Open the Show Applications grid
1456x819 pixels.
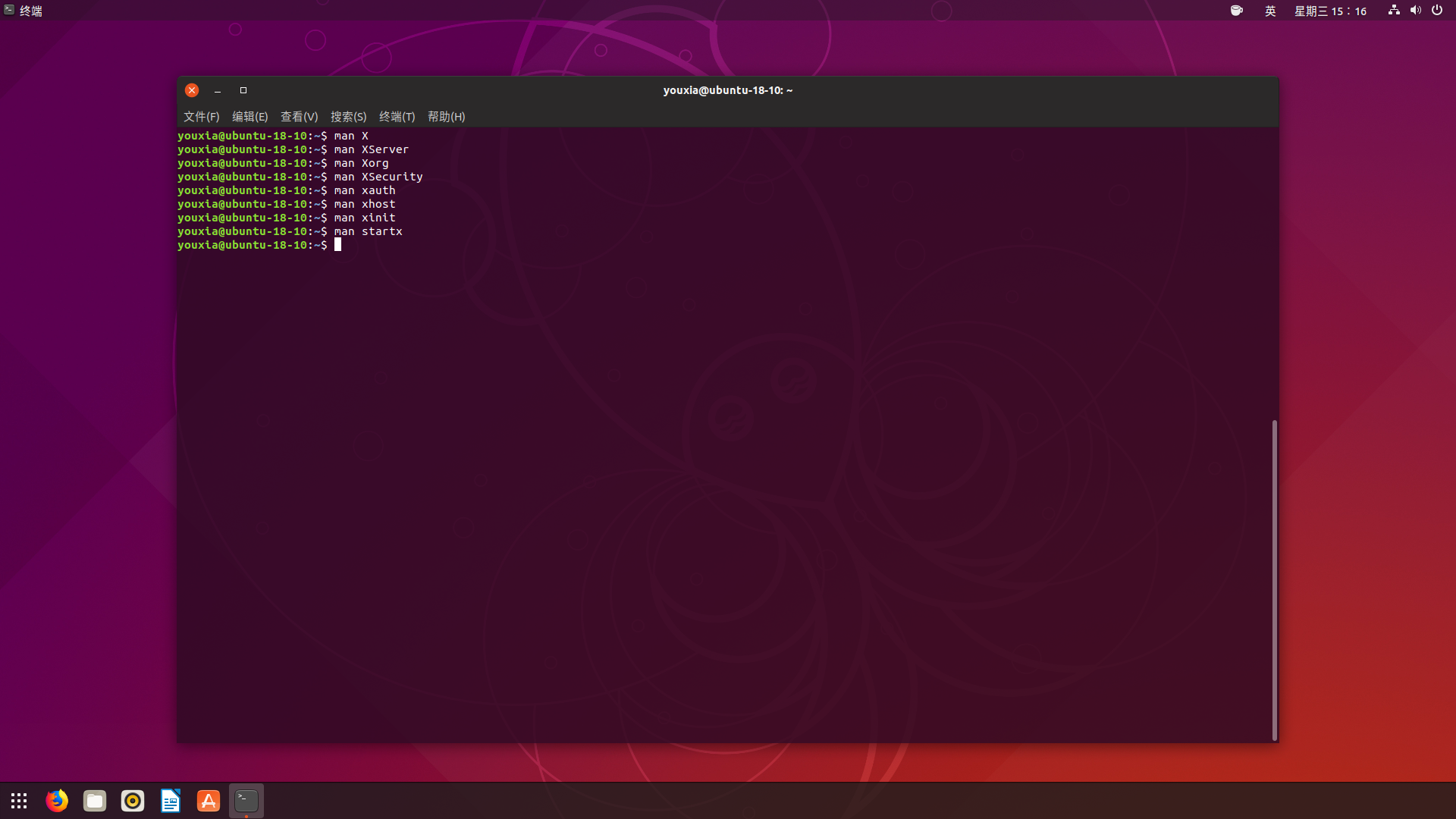pos(19,801)
